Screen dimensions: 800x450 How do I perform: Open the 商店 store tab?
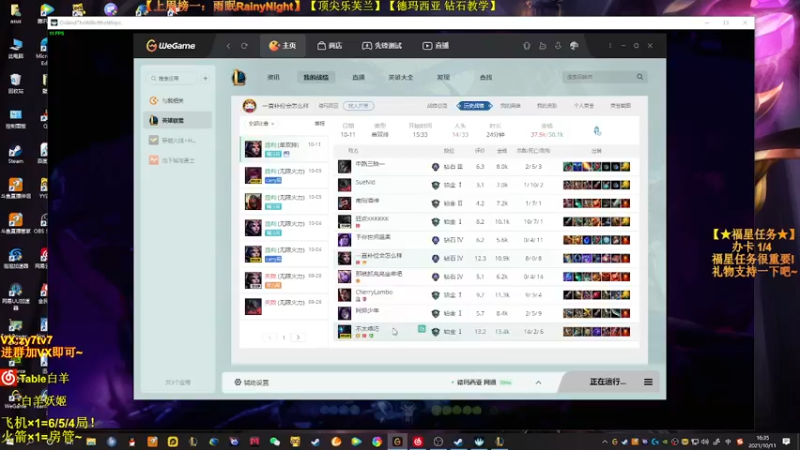point(330,46)
